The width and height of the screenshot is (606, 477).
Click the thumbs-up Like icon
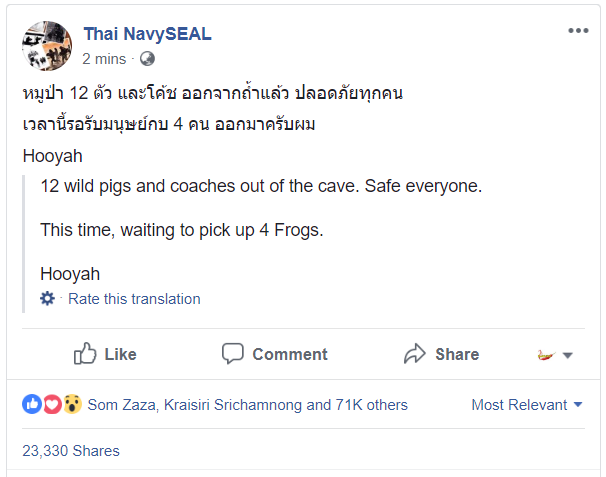pos(86,353)
